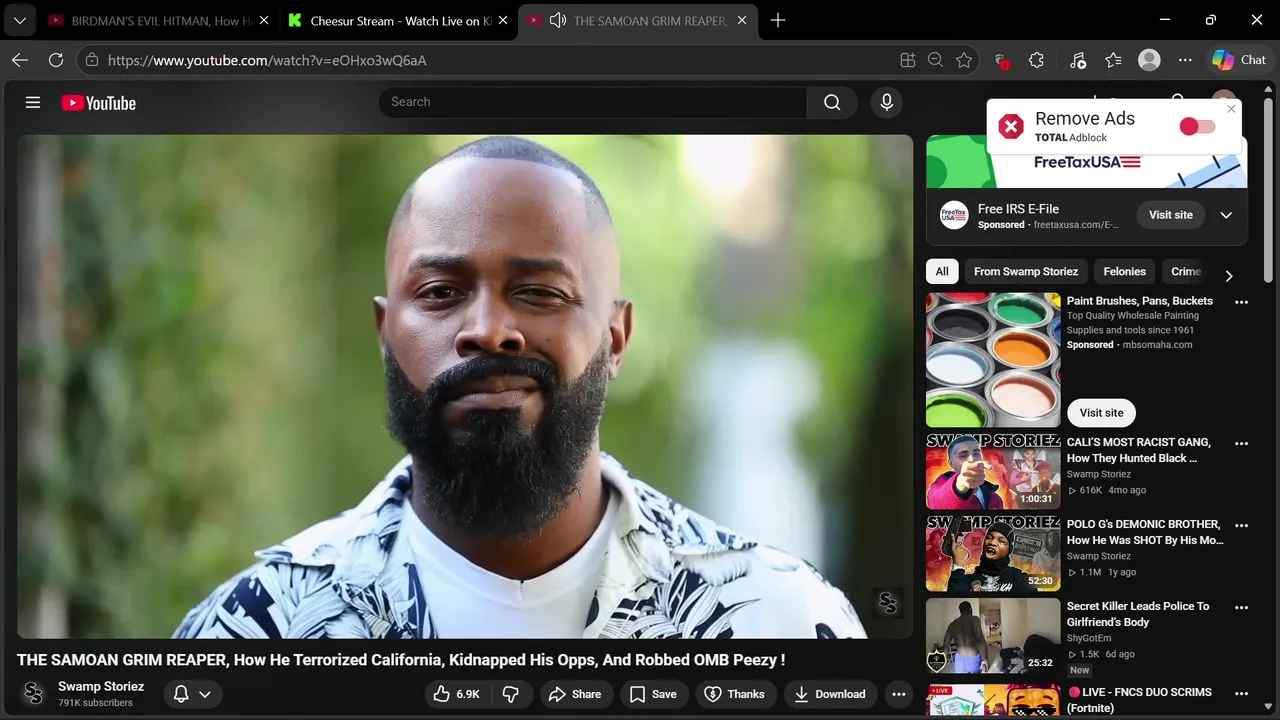The image size is (1280, 720).
Task: Open the Paint Brushes, Pans, Buckets ad title
Action: pyautogui.click(x=1139, y=301)
